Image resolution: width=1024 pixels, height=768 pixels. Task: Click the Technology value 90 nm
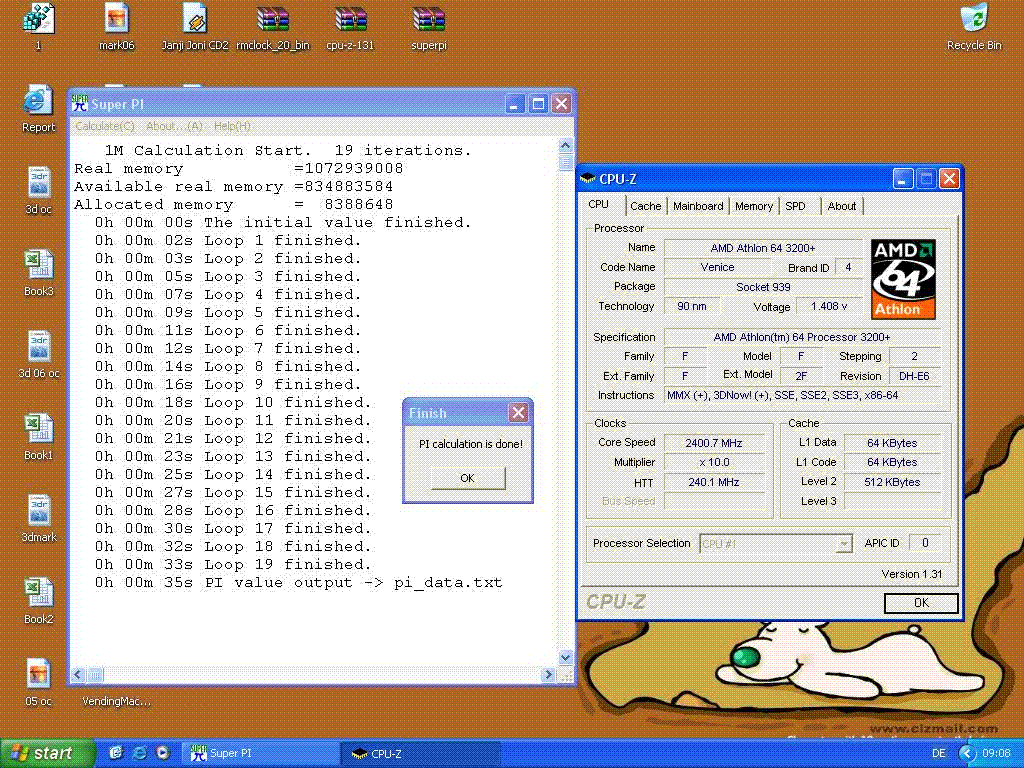pyautogui.click(x=692, y=306)
